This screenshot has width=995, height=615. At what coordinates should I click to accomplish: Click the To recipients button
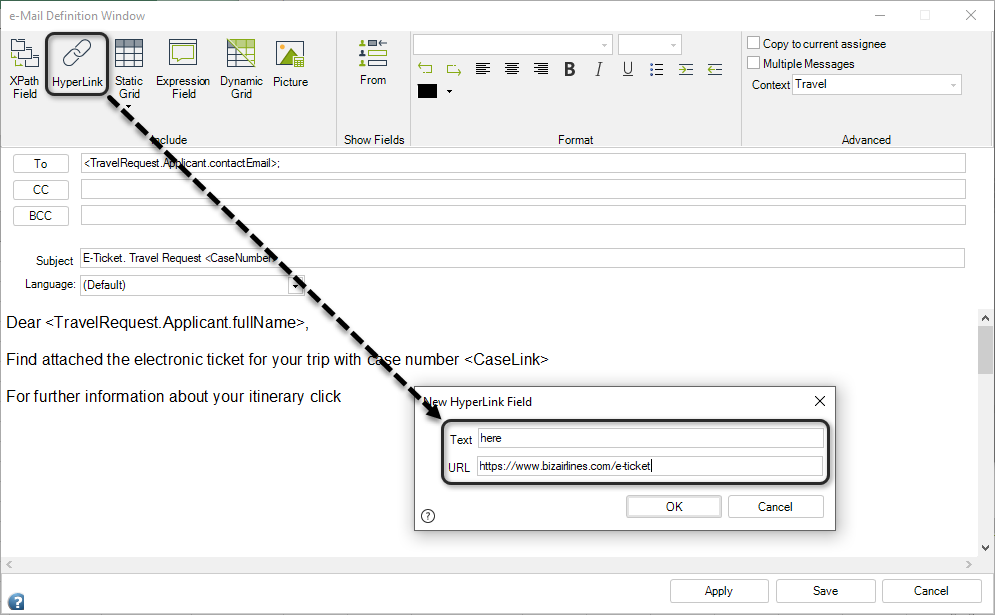click(41, 164)
